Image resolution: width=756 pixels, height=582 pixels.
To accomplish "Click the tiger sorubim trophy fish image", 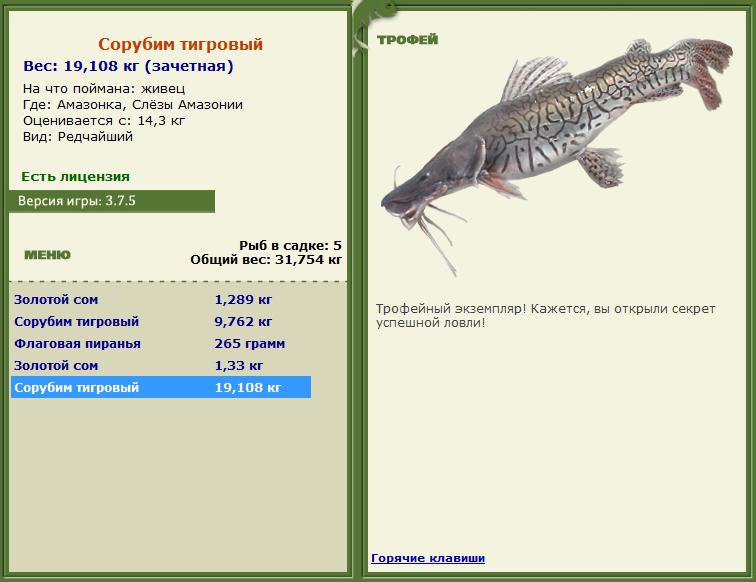I will 557,157.
